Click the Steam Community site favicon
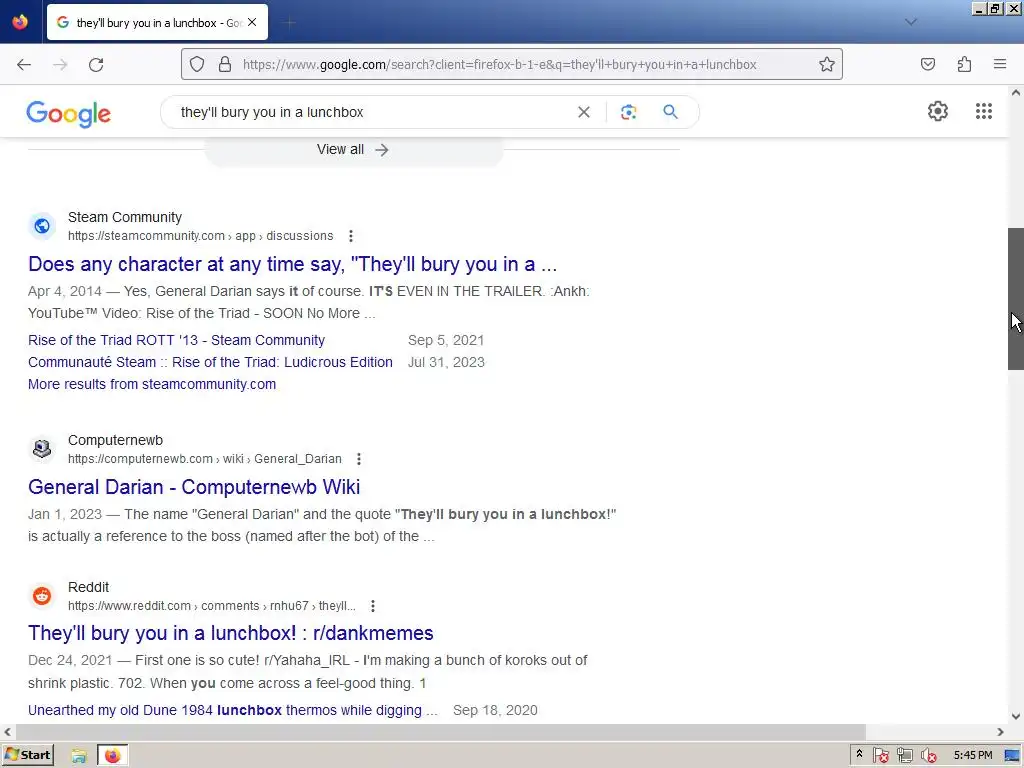This screenshot has width=1024, height=768. (42, 226)
